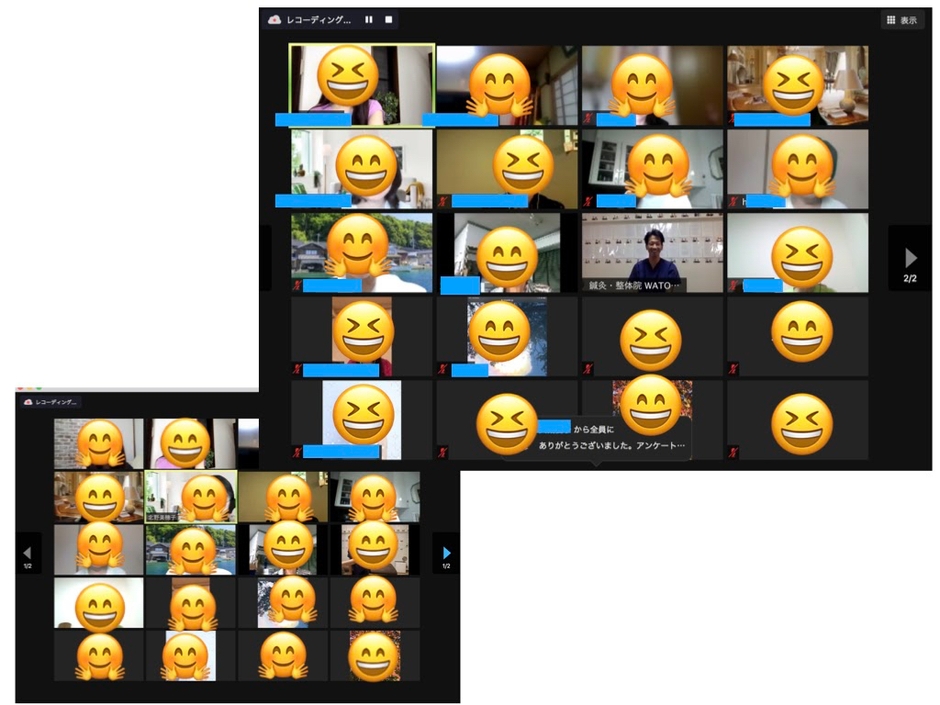Click the left 1/2 page arrow in small window
Image resolution: width=940 pixels, height=705 pixels.
27,553
